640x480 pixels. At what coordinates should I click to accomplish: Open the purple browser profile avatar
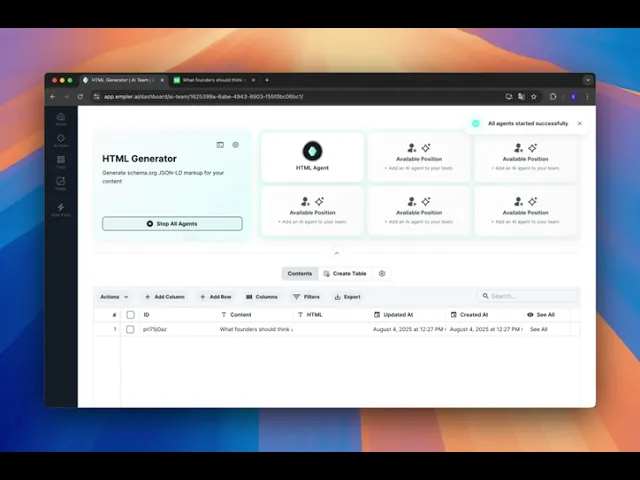573,97
